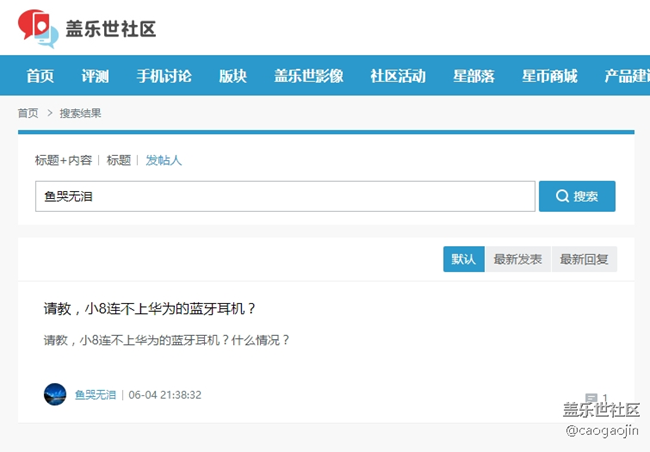Go to the 评测 navigation item

pos(95,76)
